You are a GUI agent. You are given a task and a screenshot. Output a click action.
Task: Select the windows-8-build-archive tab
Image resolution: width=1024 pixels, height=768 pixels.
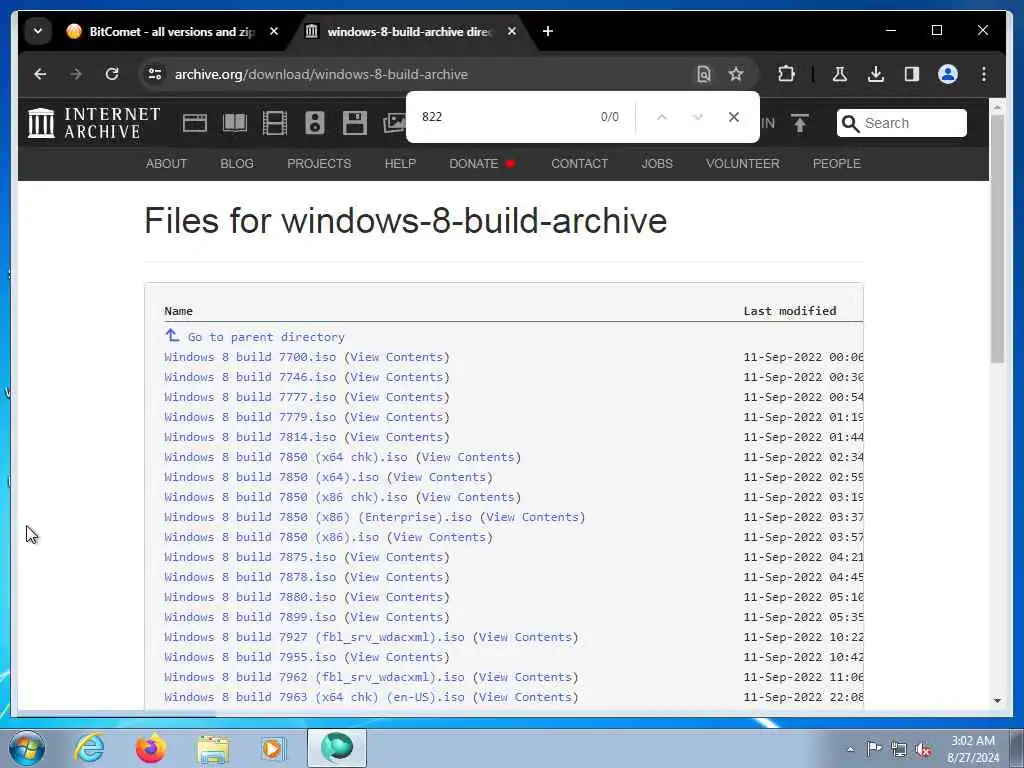(x=408, y=31)
